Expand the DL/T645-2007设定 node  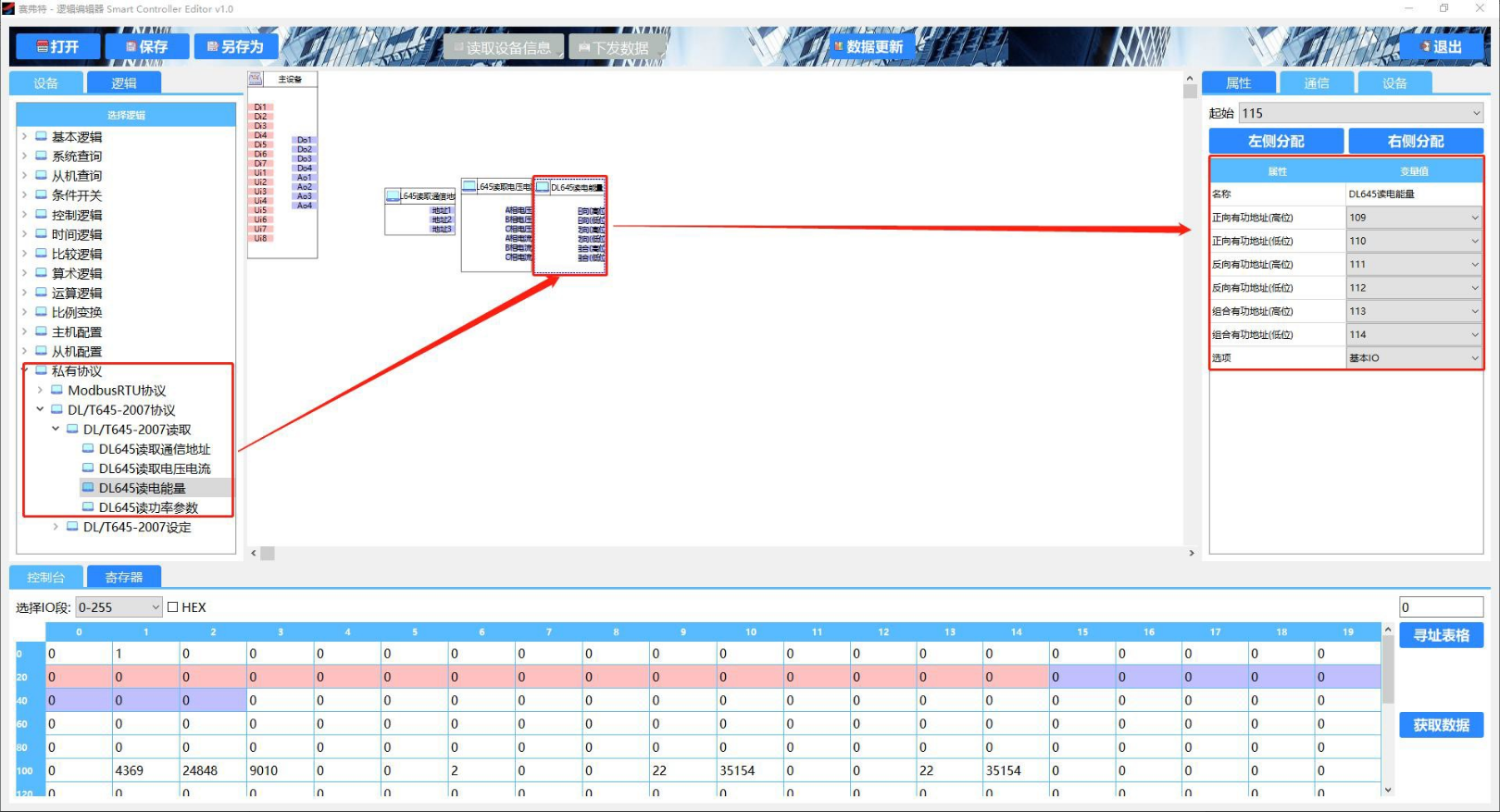pos(56,527)
